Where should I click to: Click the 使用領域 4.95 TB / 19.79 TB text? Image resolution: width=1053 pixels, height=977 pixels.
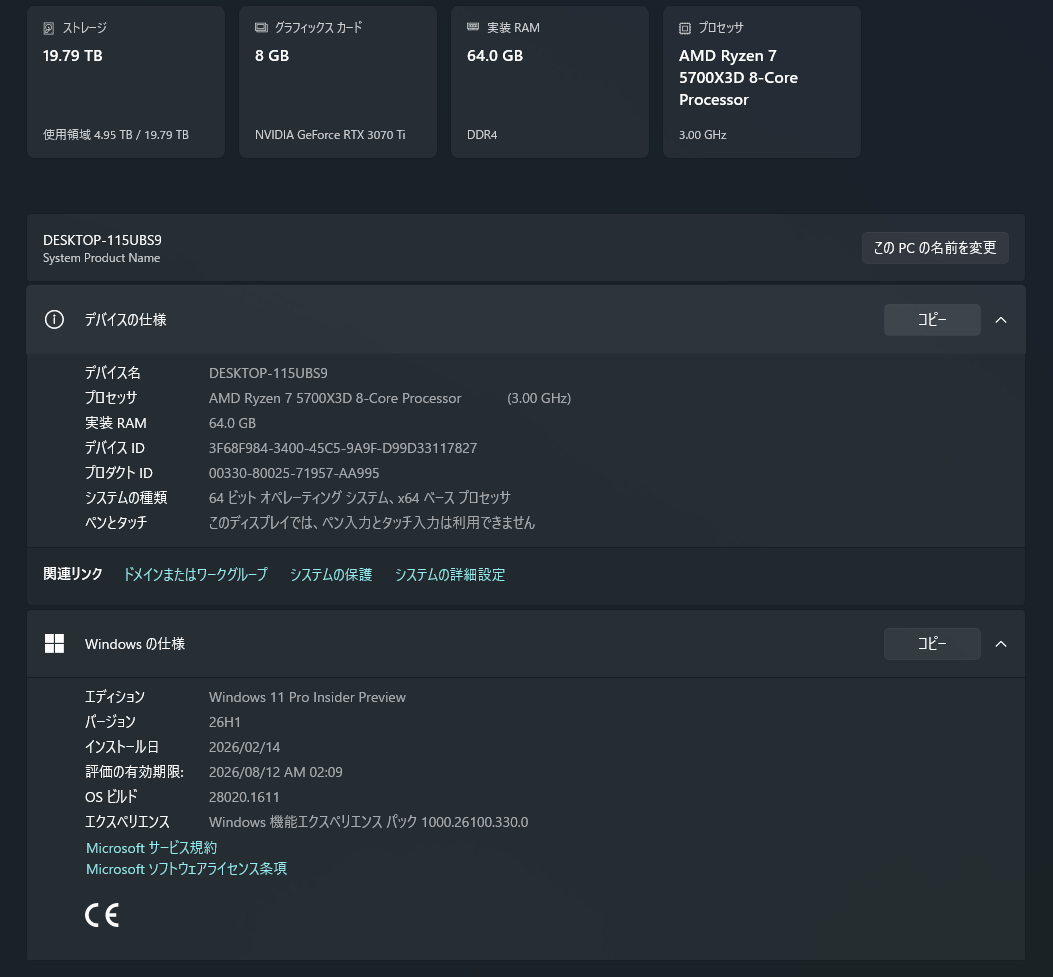pyautogui.click(x=116, y=135)
